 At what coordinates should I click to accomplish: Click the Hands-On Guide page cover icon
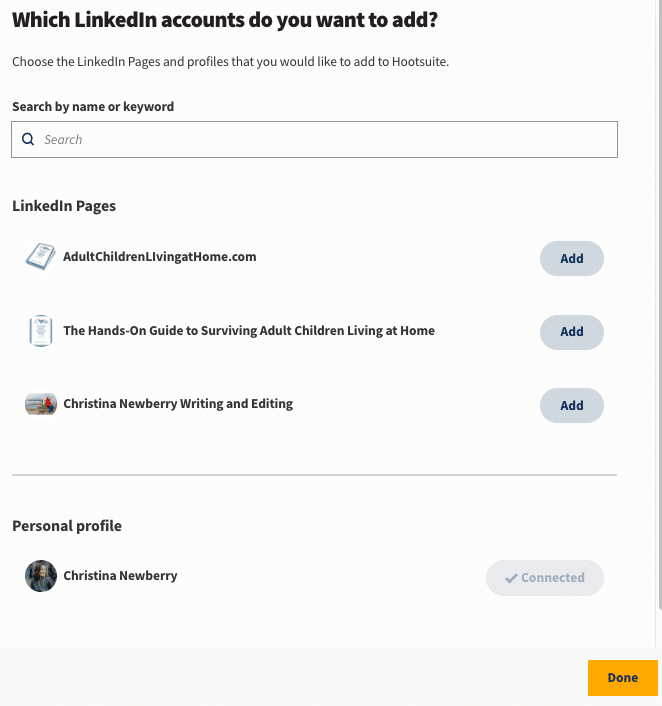41,331
